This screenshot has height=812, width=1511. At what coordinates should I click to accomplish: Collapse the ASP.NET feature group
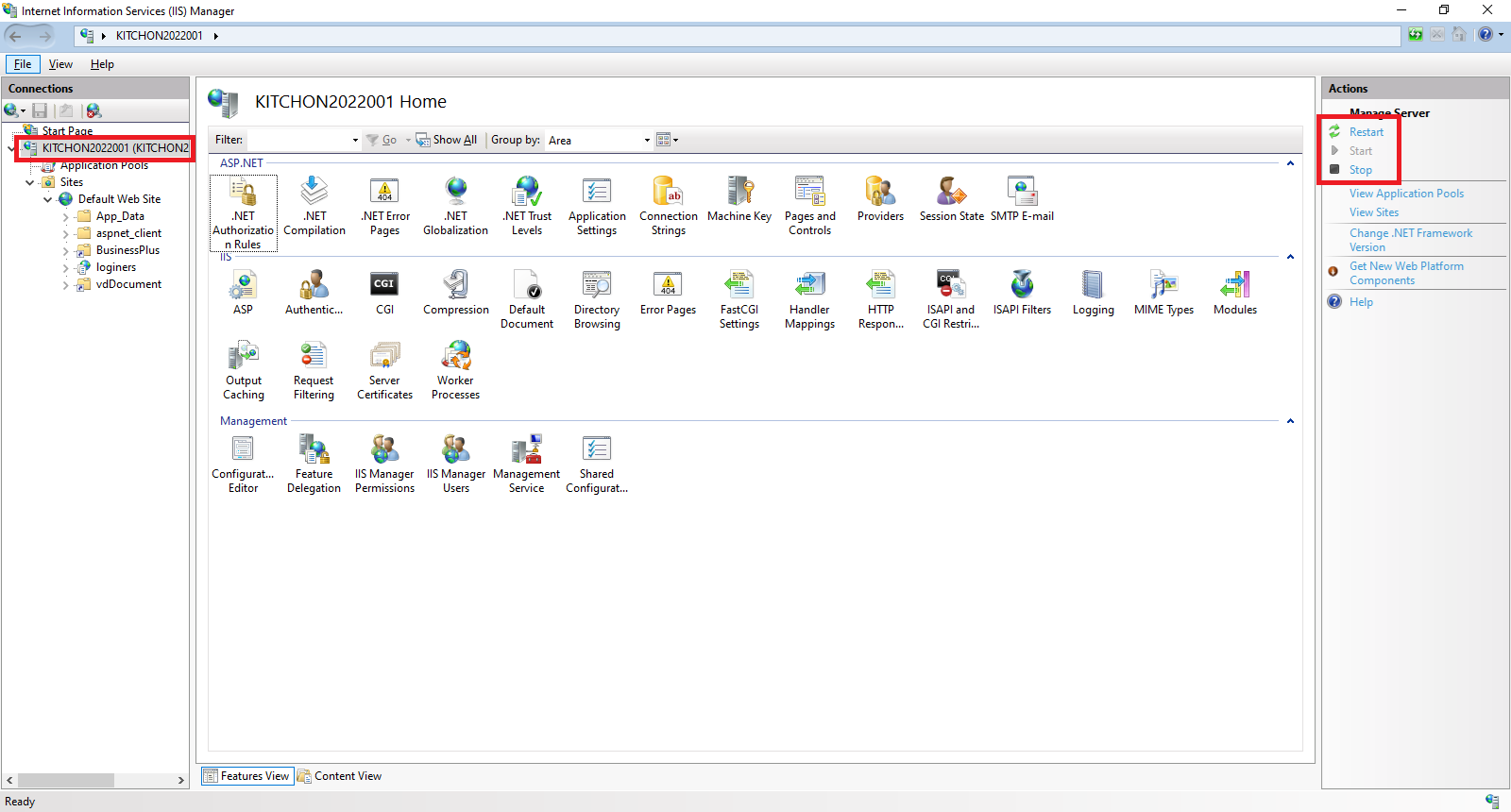click(x=1290, y=163)
